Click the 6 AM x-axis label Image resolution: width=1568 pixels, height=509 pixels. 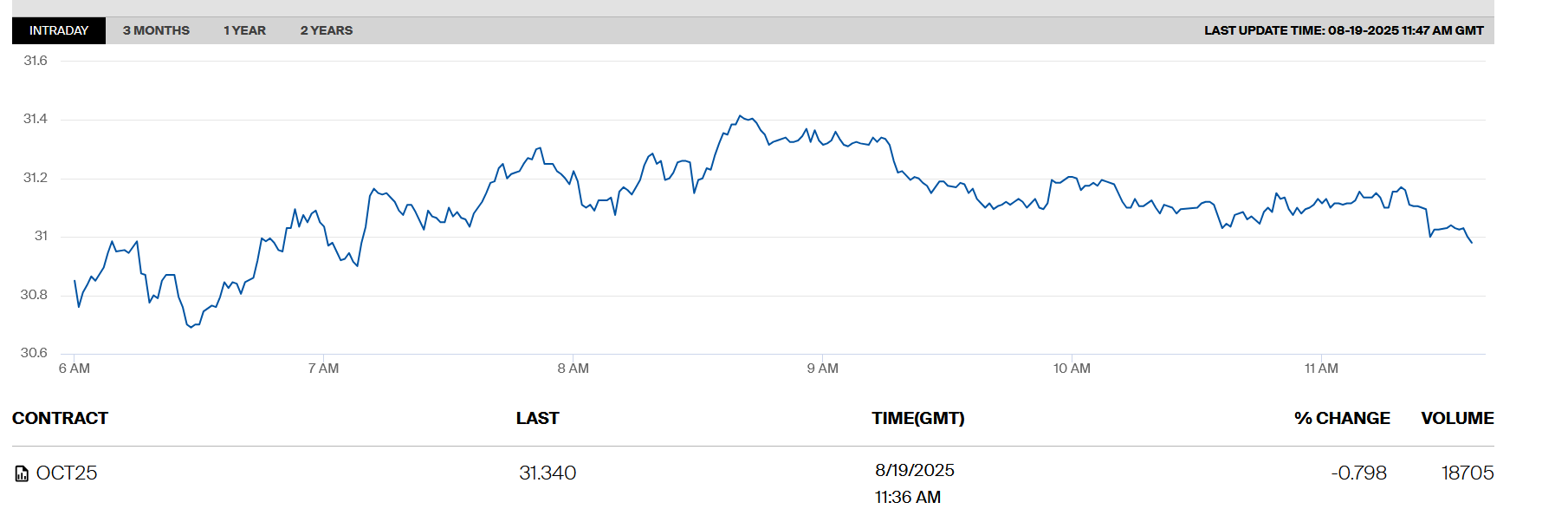(x=75, y=369)
